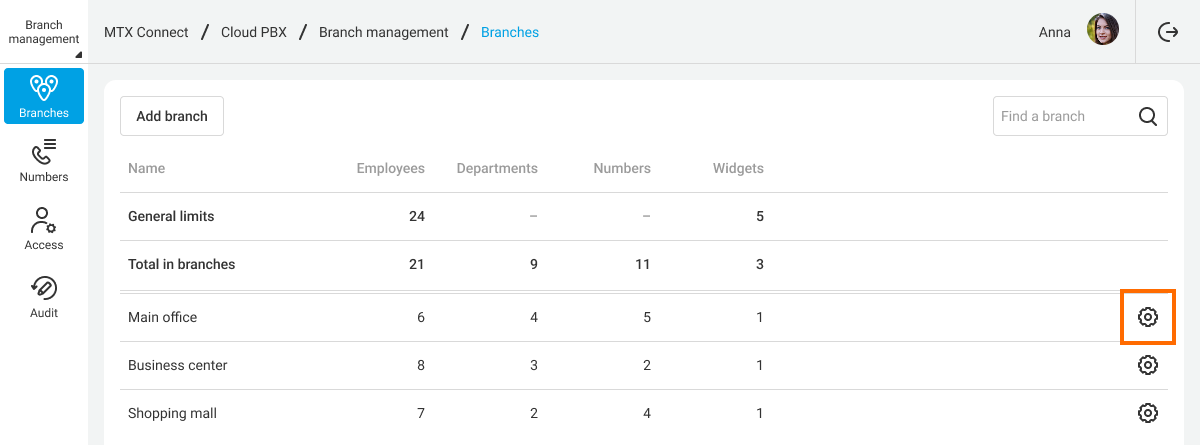Go to the Access section
Viewport: 1200px width, 445px height.
point(44,228)
